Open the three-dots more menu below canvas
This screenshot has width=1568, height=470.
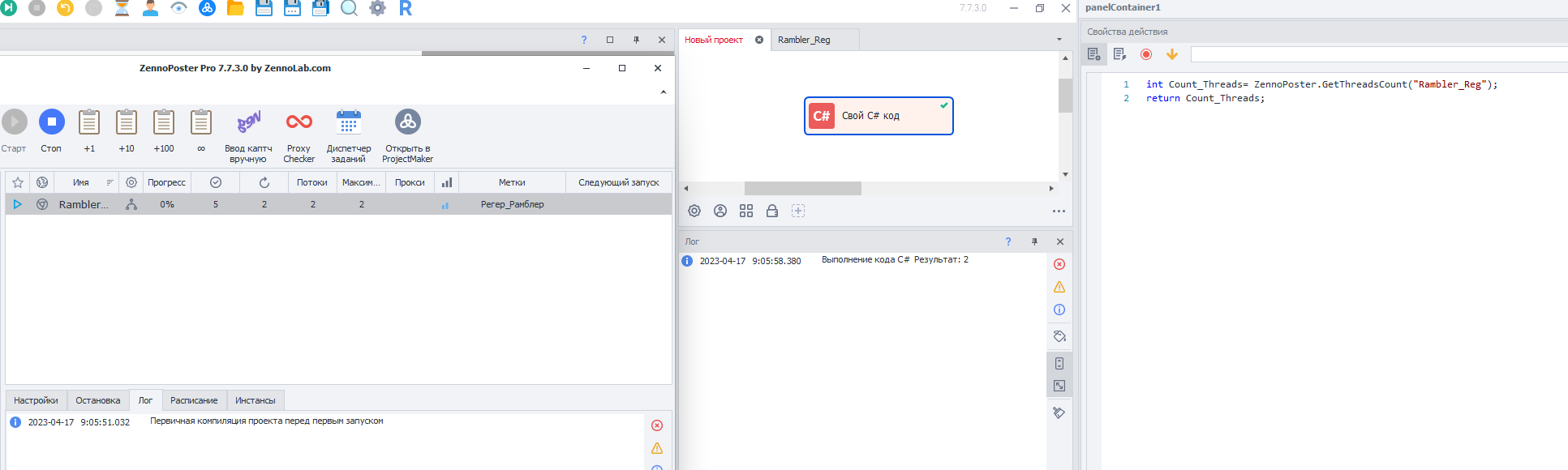pos(1059,211)
